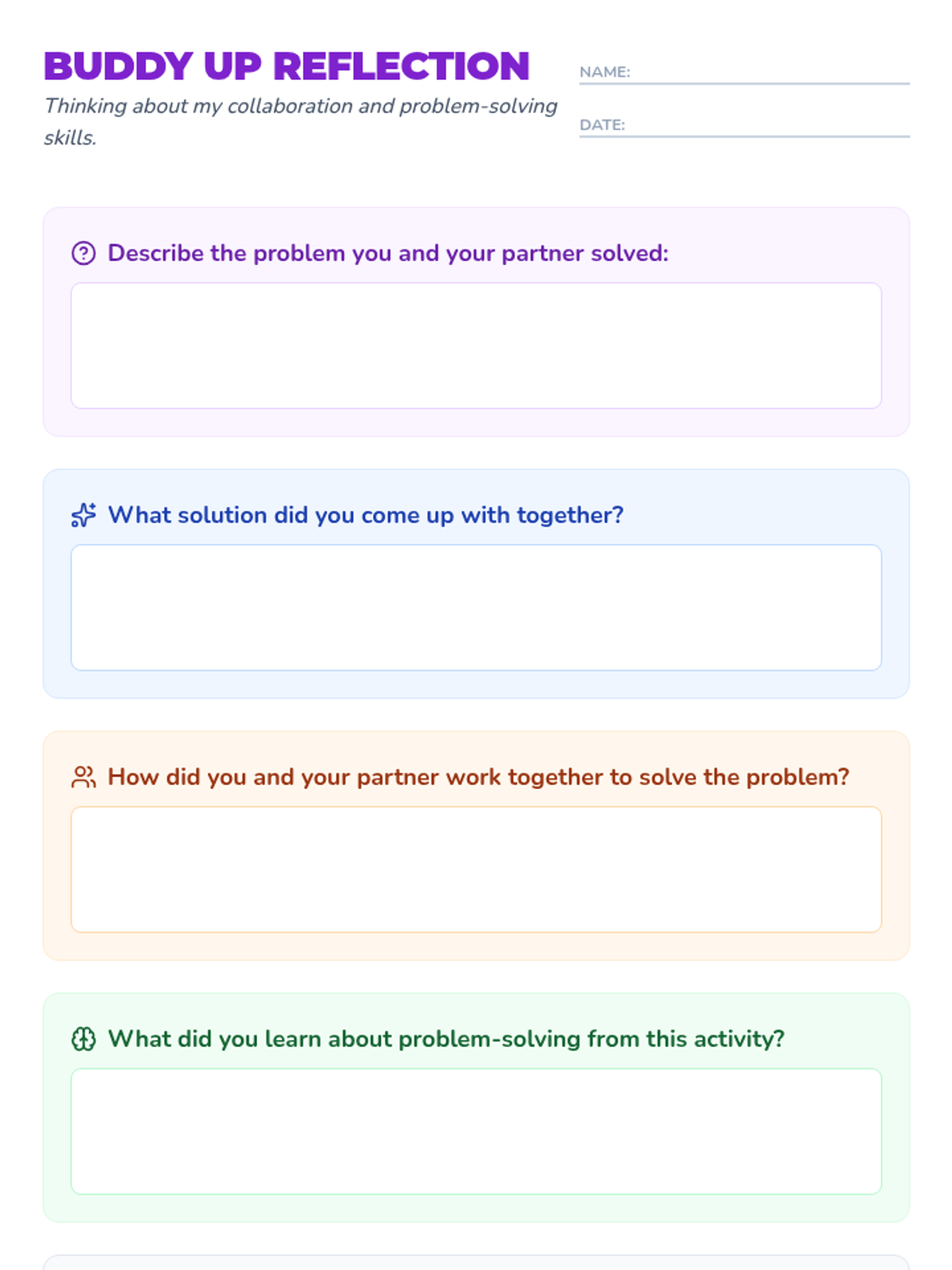Select the solution answer box
The image size is (952, 1270).
pos(476,608)
